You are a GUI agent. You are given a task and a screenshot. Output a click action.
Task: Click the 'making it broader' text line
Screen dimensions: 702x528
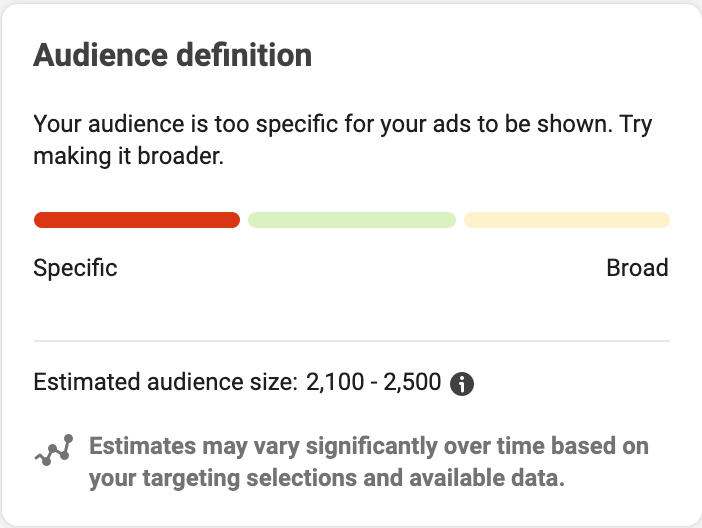tap(128, 156)
